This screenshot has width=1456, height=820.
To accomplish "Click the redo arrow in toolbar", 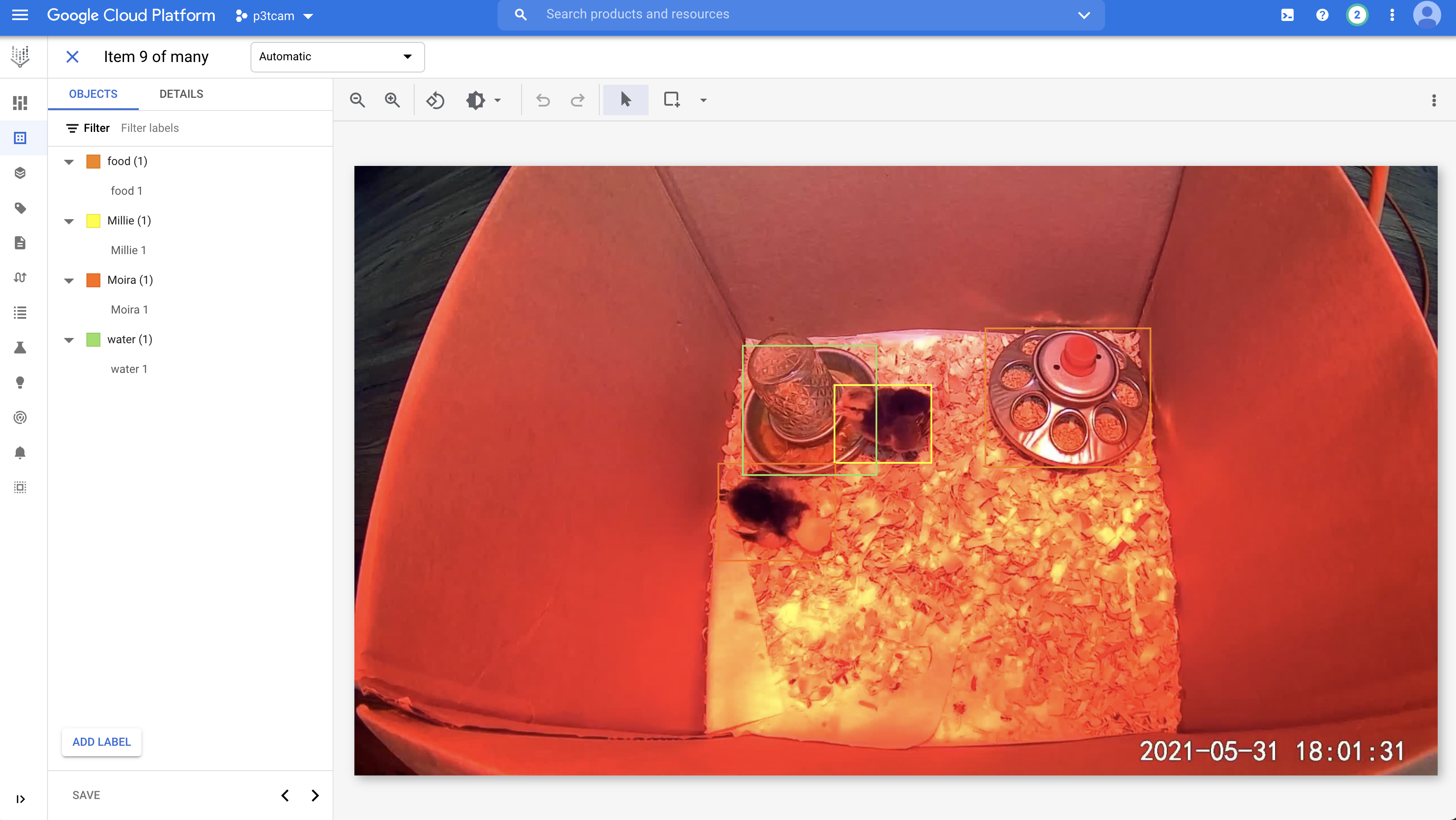I will [x=577, y=100].
